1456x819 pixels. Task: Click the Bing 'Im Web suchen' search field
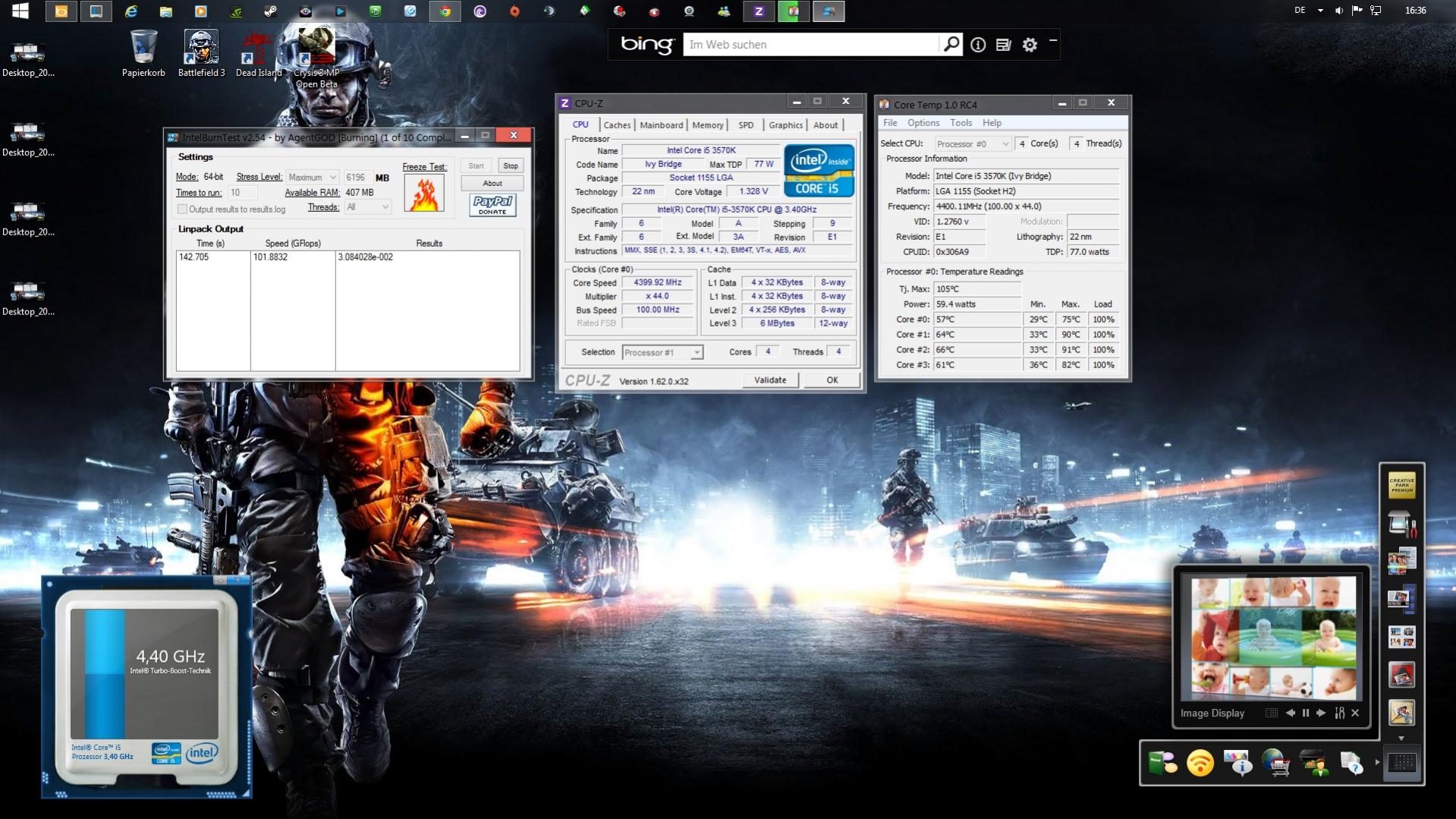point(812,45)
